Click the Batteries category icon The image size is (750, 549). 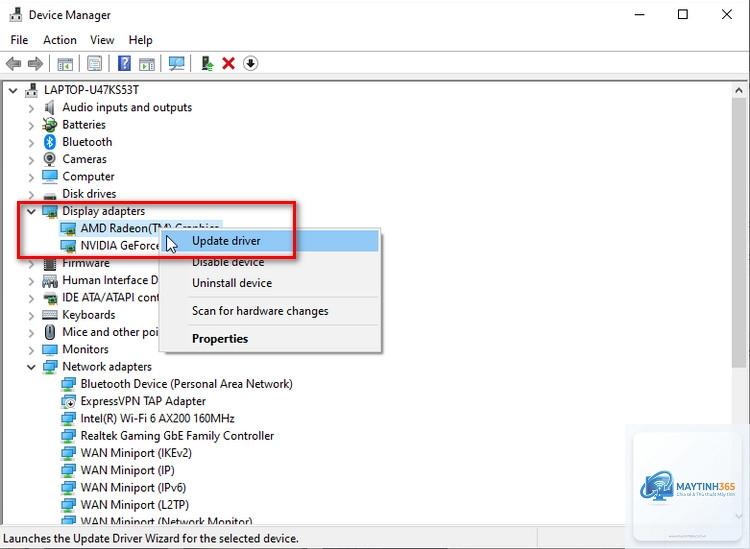[x=49, y=125]
